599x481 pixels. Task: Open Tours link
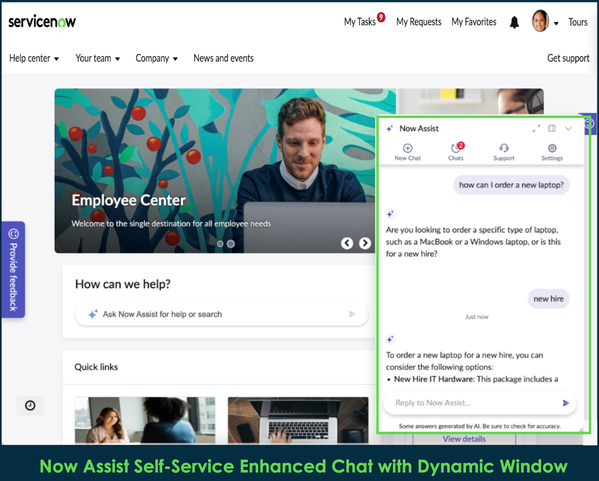[x=578, y=22]
